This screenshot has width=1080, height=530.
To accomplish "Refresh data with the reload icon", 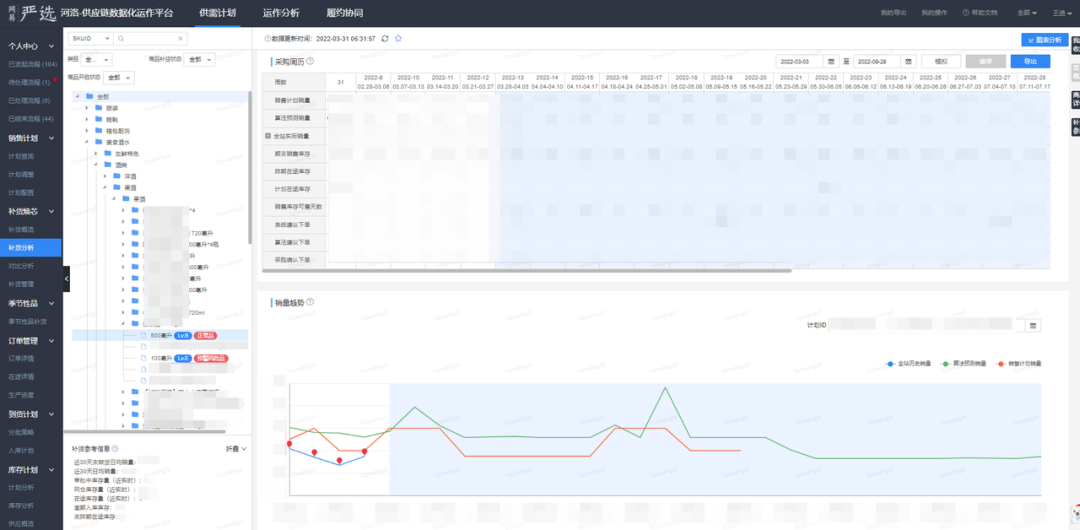I will coord(385,39).
